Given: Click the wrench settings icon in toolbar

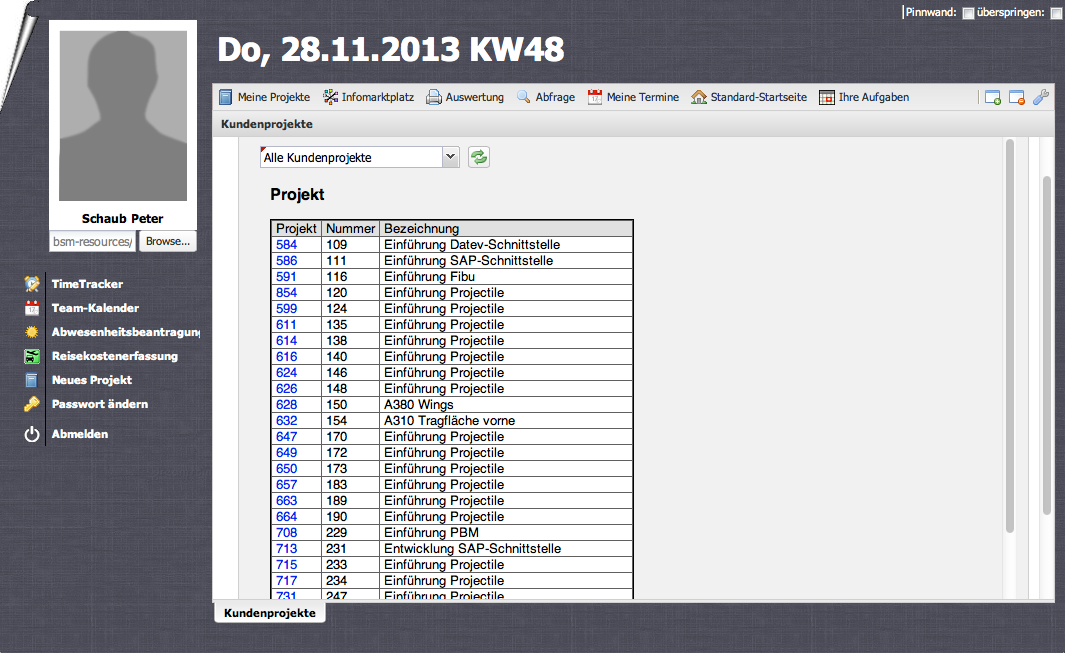Looking at the screenshot, I should 1040,97.
